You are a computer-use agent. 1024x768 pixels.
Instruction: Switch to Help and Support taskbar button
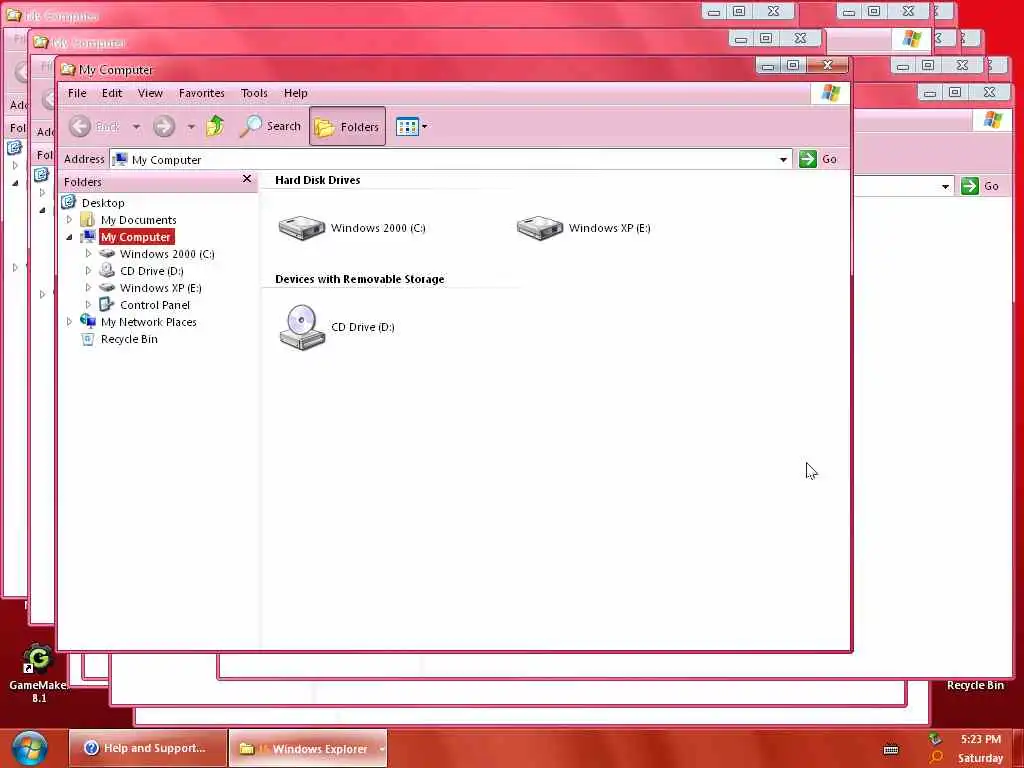click(148, 748)
